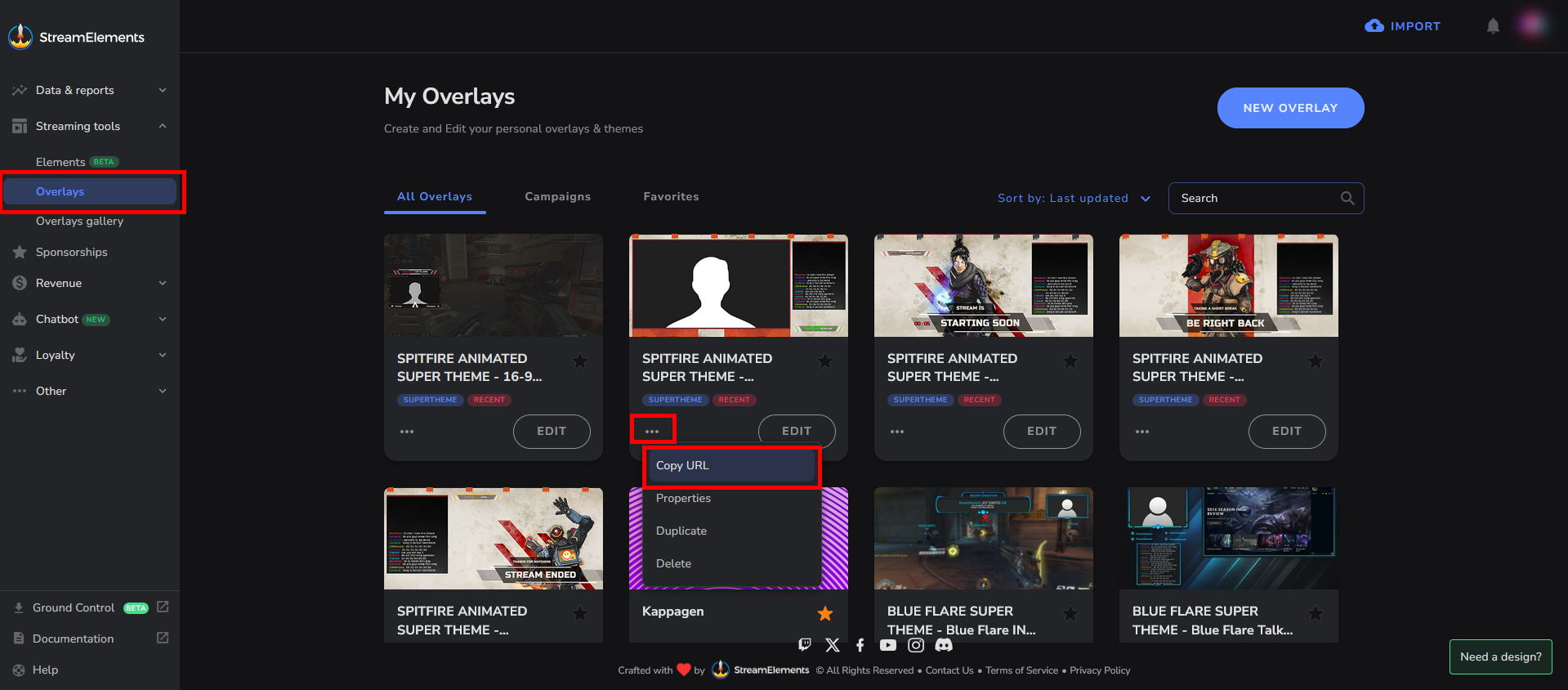Toggle favorite star on Be Right Back overlay
Viewport: 1568px width, 690px height.
point(1316,360)
